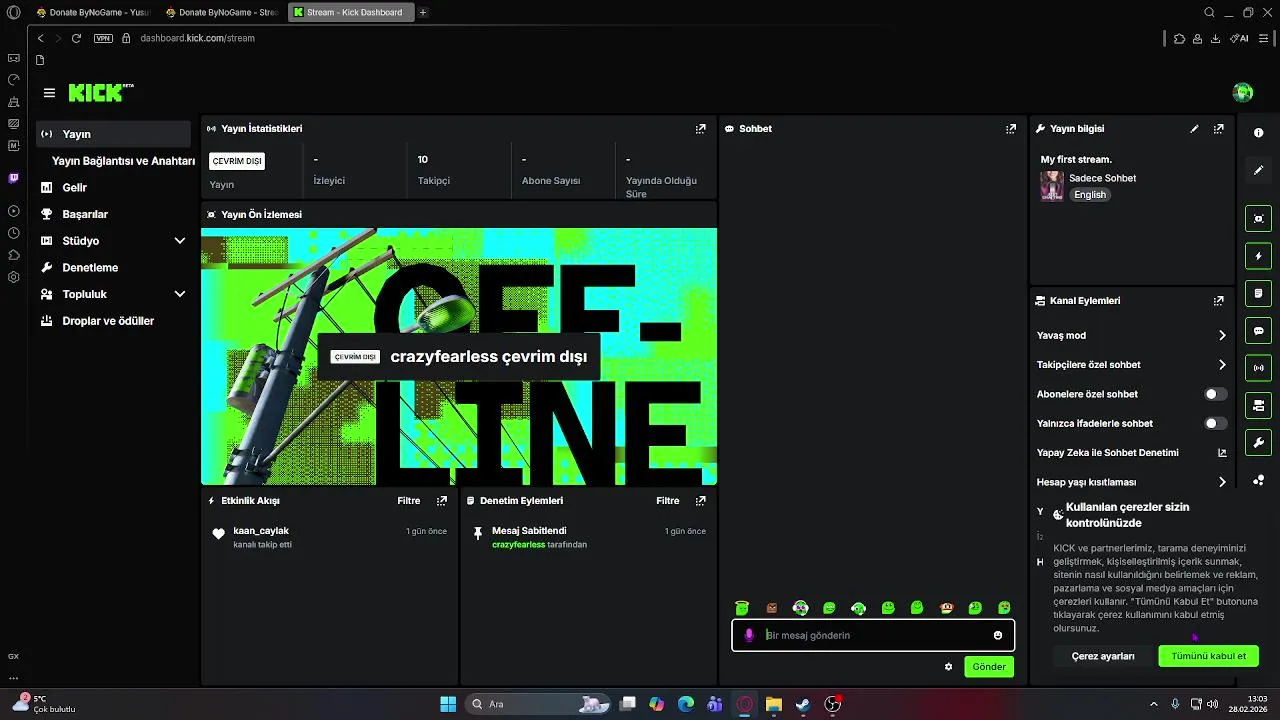Accept all cookies with Tümünü kabul et
The image size is (1280, 720).
(1208, 656)
